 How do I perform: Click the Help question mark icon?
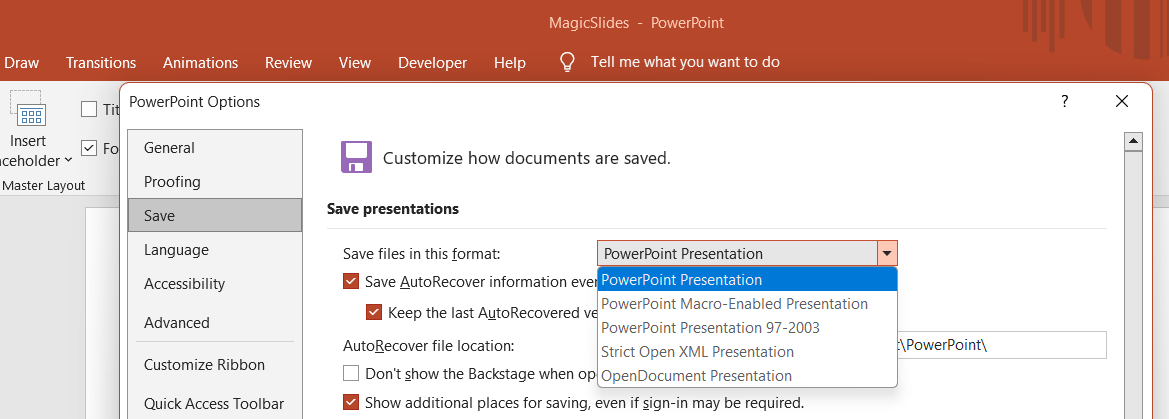tap(1065, 101)
